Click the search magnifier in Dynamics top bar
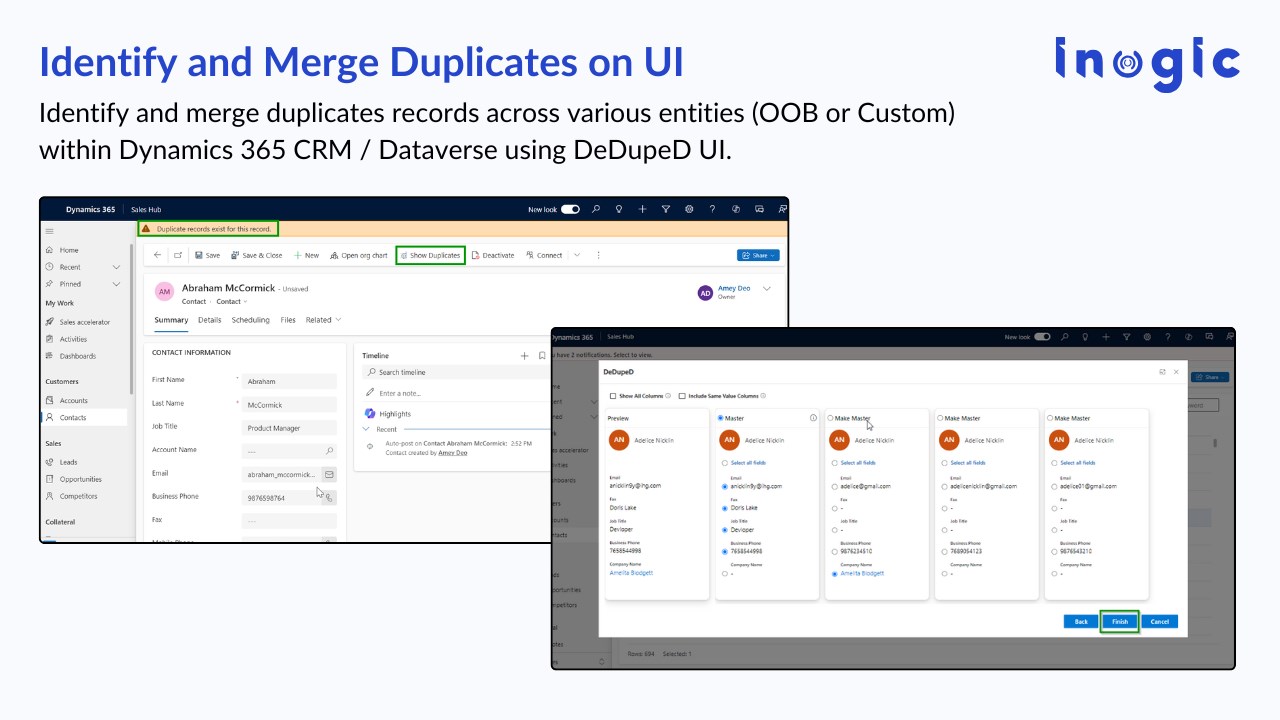 point(596,209)
